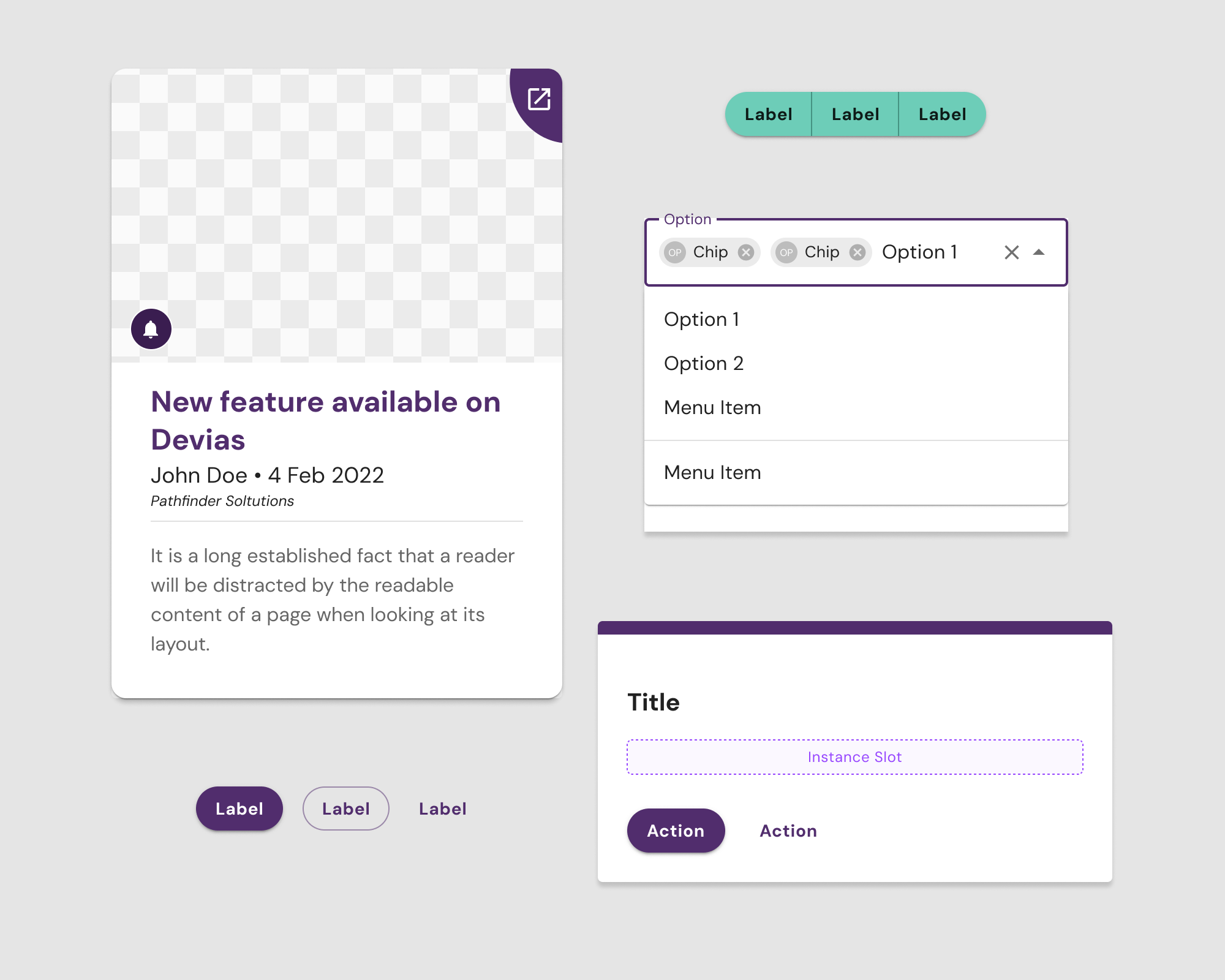The width and height of the screenshot is (1225, 980).
Task: Click the last Label in green button group
Action: tap(942, 115)
